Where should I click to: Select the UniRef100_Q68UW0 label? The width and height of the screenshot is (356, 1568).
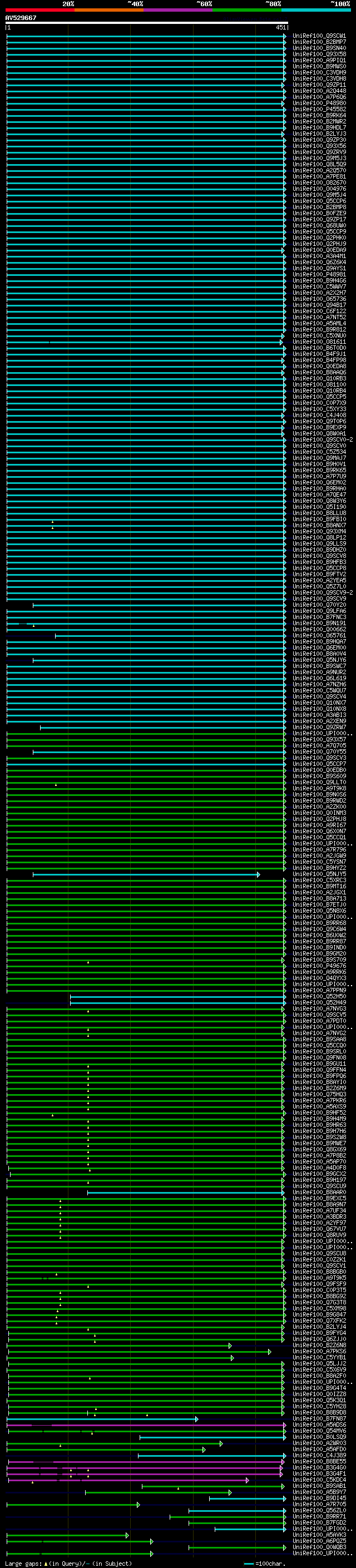pyautogui.click(x=319, y=225)
